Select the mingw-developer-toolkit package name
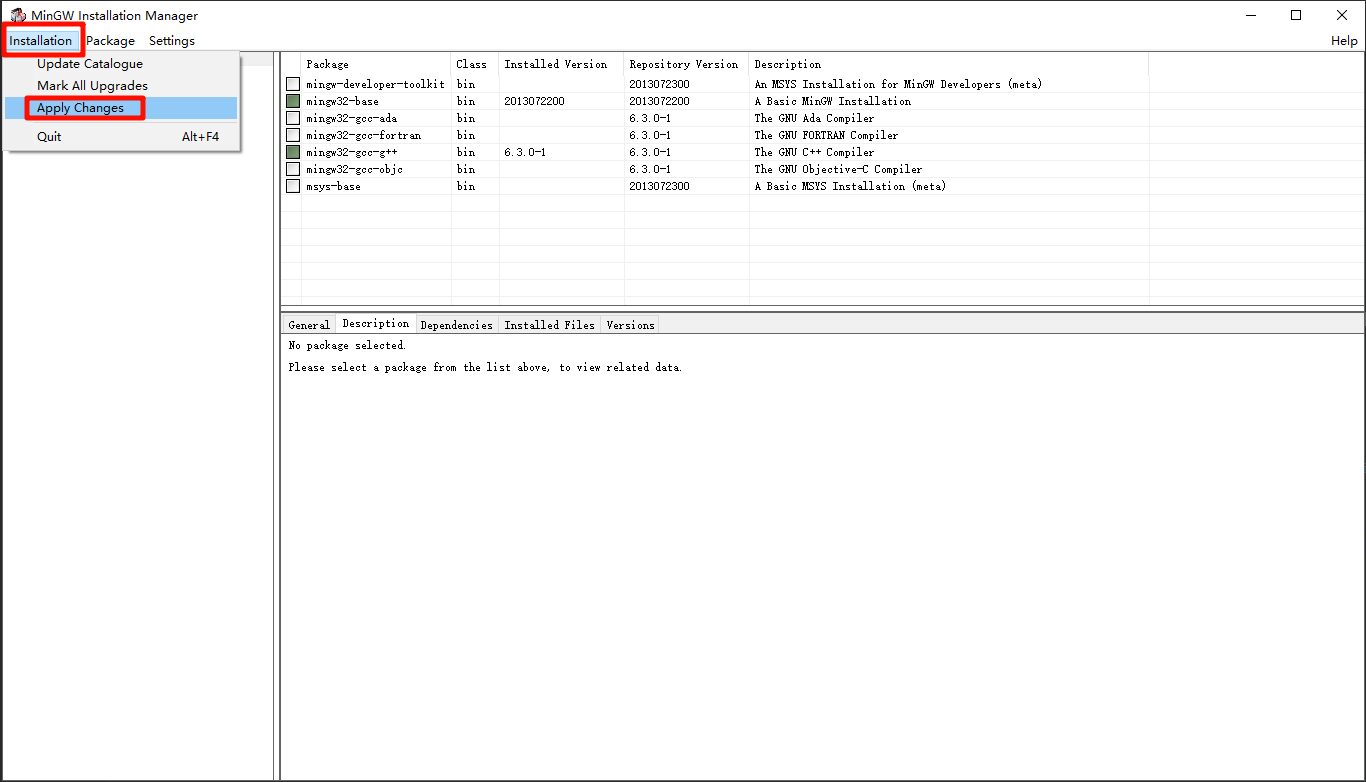Image resolution: width=1366 pixels, height=782 pixels. (375, 84)
